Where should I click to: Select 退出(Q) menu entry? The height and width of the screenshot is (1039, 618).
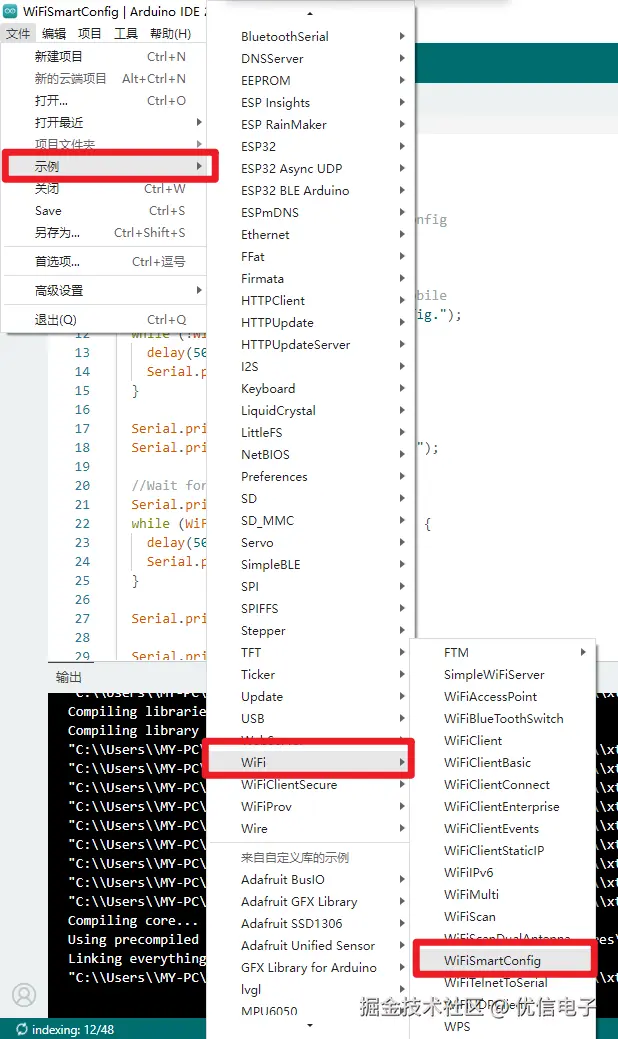click(105, 319)
